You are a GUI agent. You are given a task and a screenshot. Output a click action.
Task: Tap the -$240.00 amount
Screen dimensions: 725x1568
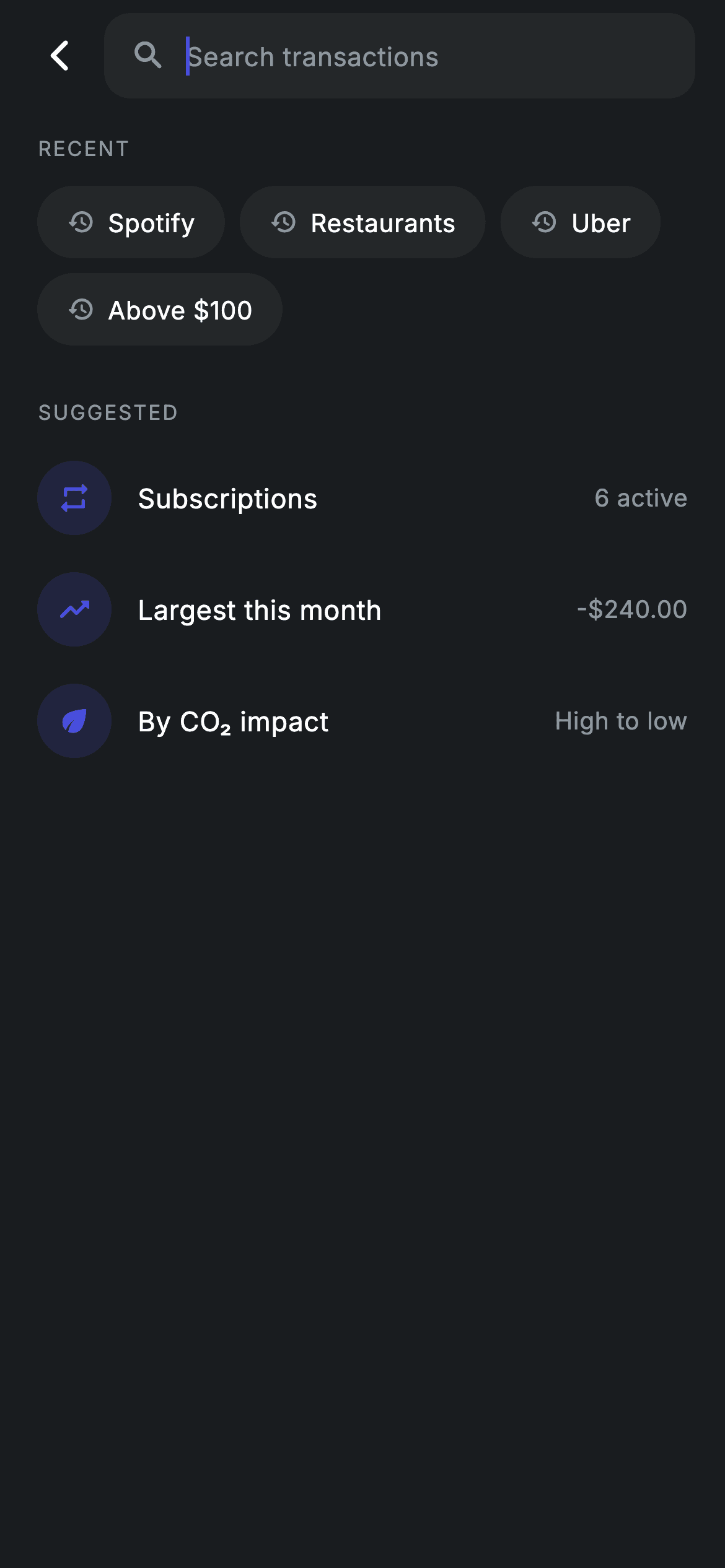[x=631, y=609]
